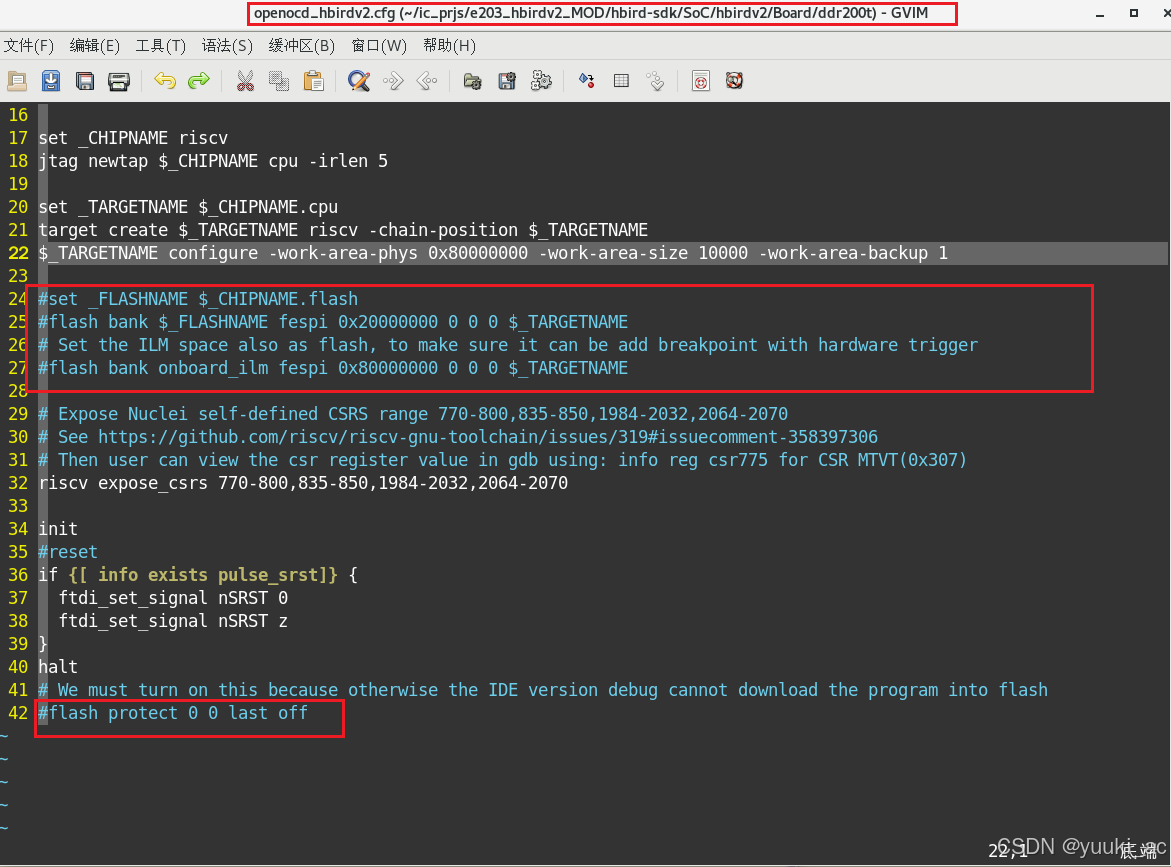Click "-work-area-backup 1" on line 22
The width and height of the screenshot is (1171, 867).
click(x=853, y=253)
